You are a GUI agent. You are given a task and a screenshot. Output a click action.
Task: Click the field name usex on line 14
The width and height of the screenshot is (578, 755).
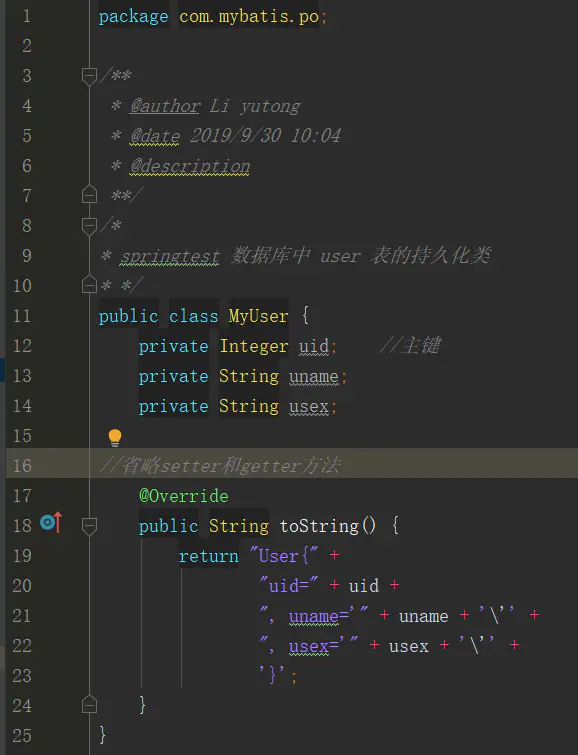[x=308, y=406]
